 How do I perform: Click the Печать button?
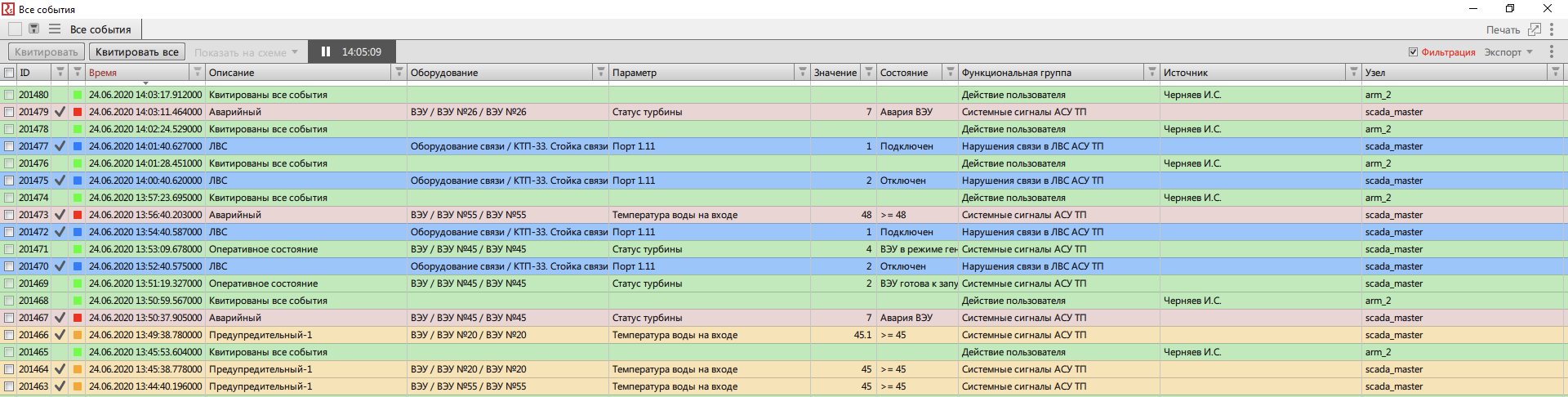(1503, 29)
